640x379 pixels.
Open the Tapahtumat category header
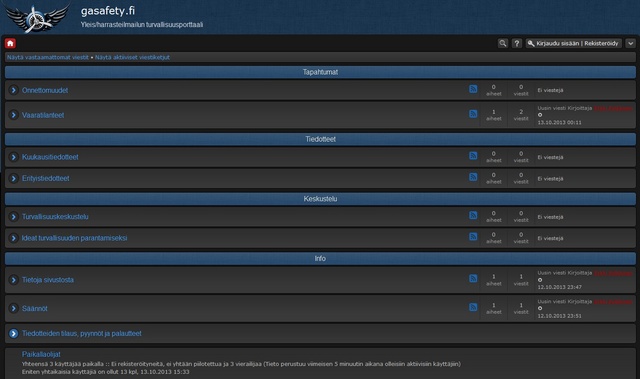click(x=320, y=72)
